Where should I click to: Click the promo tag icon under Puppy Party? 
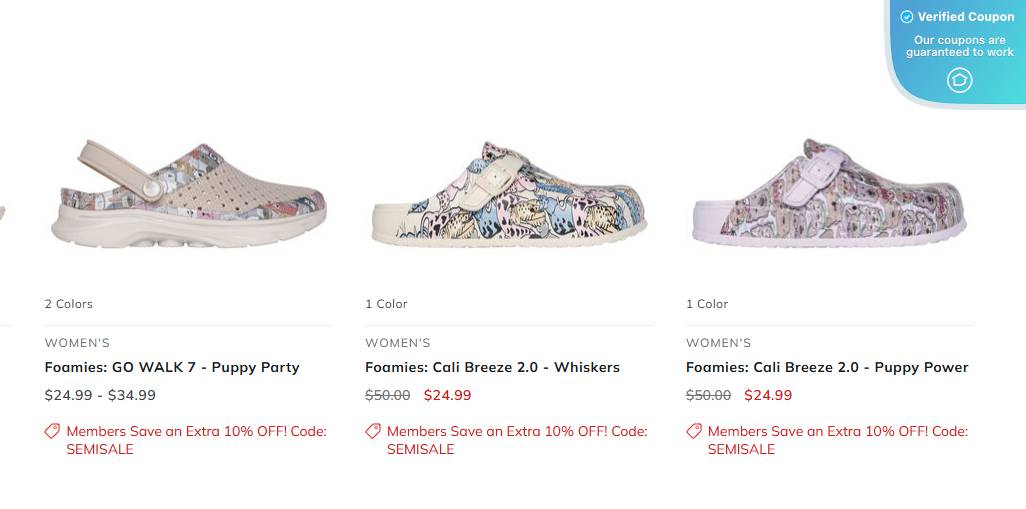tap(52, 431)
